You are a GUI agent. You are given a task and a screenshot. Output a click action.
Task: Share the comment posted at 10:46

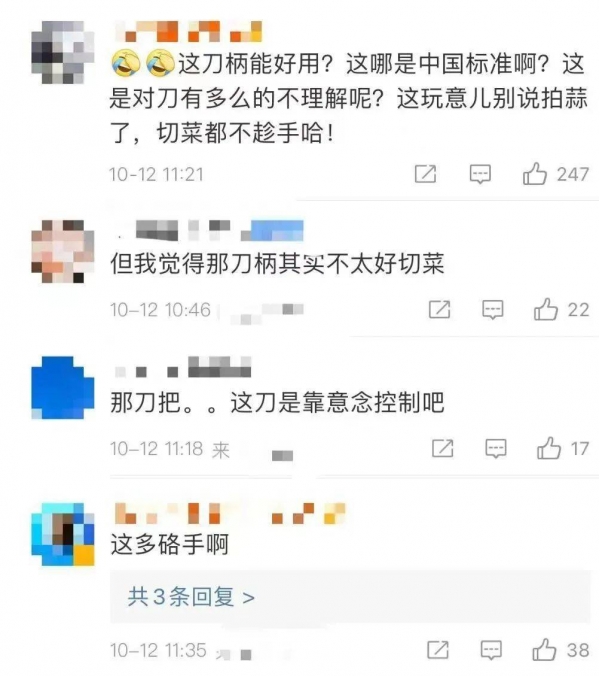pos(439,310)
